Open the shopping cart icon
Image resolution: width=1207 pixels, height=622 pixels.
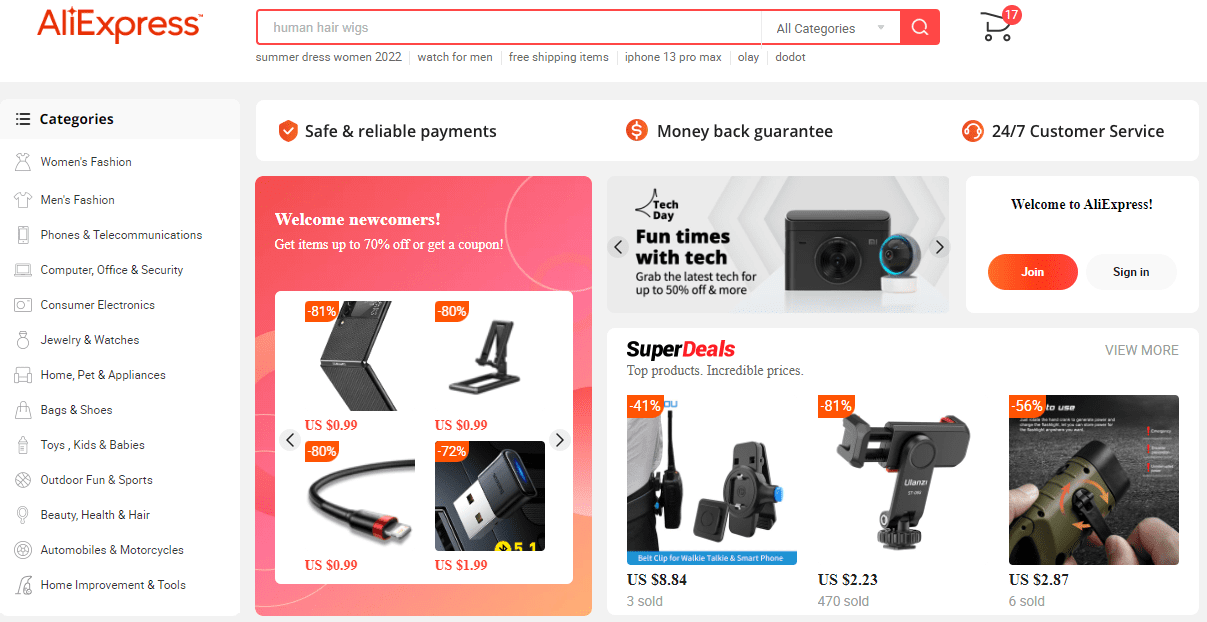coord(998,26)
